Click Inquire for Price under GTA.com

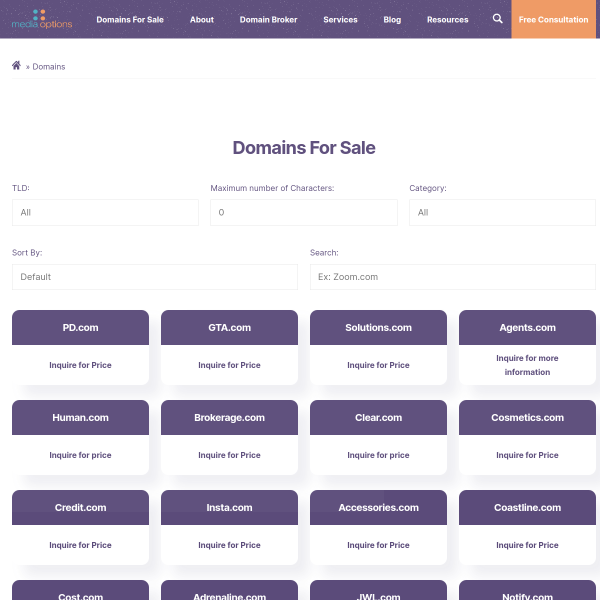pos(229,365)
